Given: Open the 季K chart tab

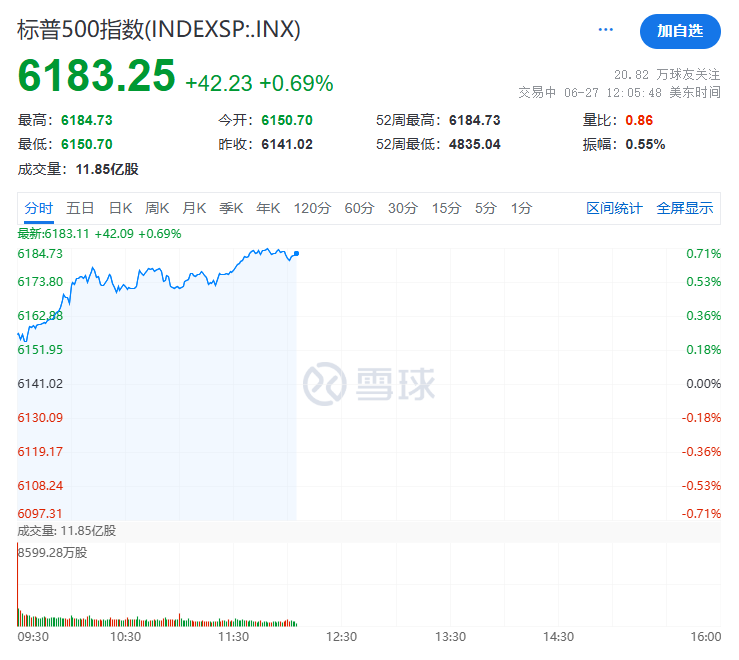Looking at the screenshot, I should (231, 208).
